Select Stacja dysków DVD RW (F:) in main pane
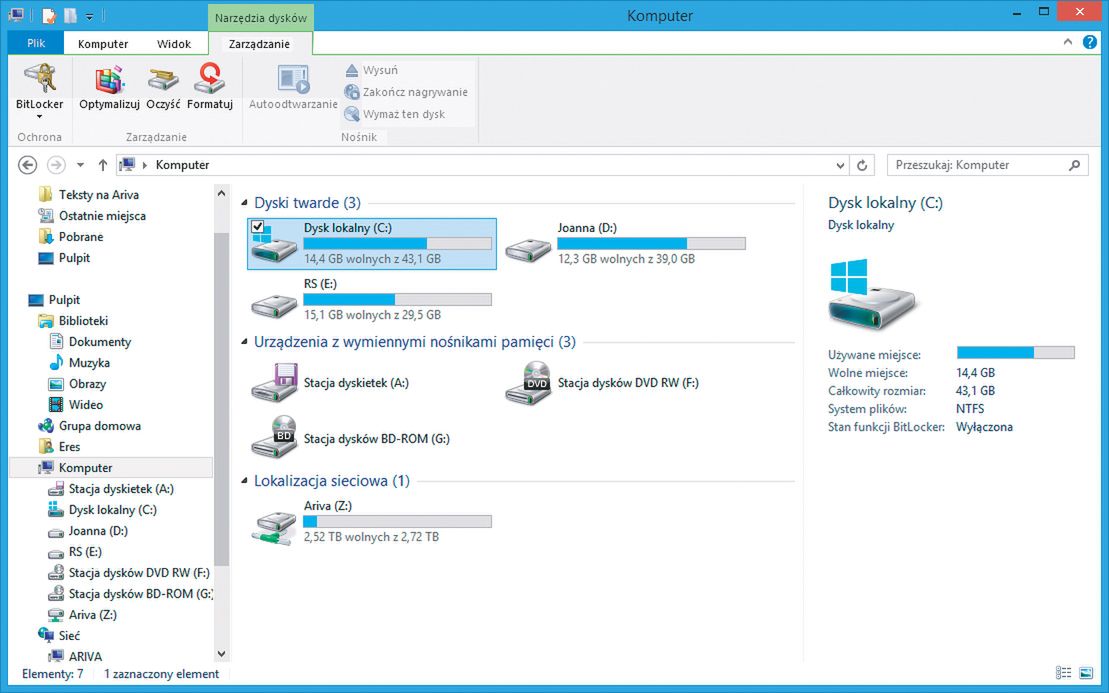Screen dimensions: 1109x693 tap(603, 383)
